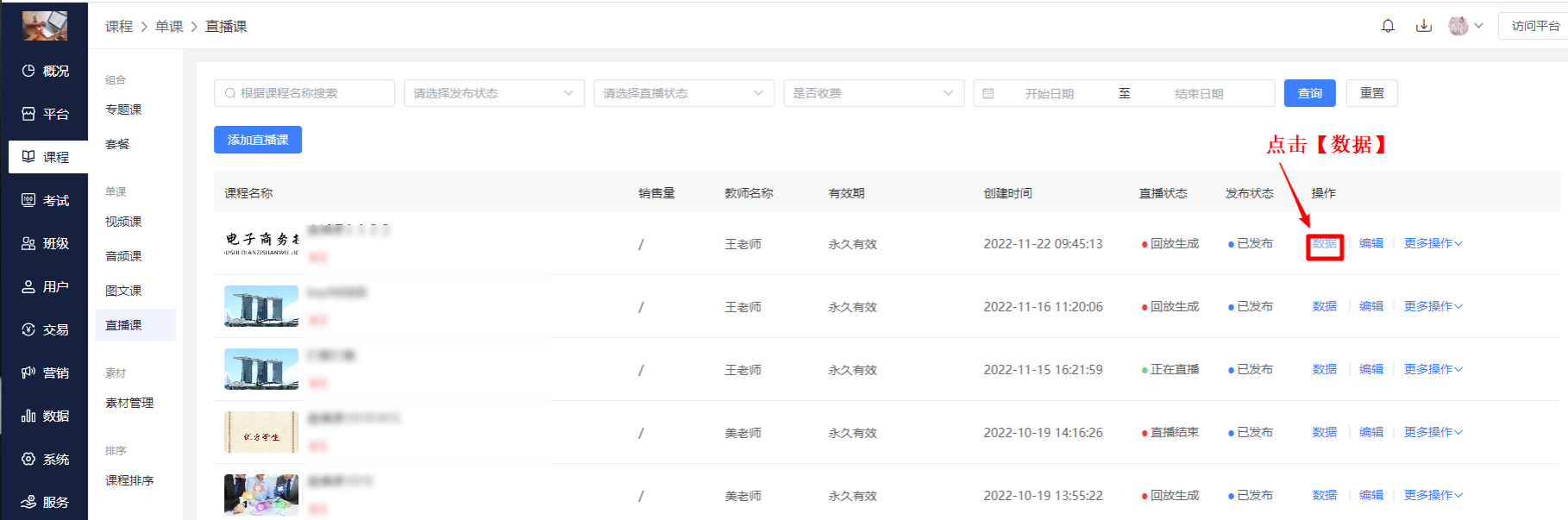
Task: Focus the course name search field
Action: [304, 93]
